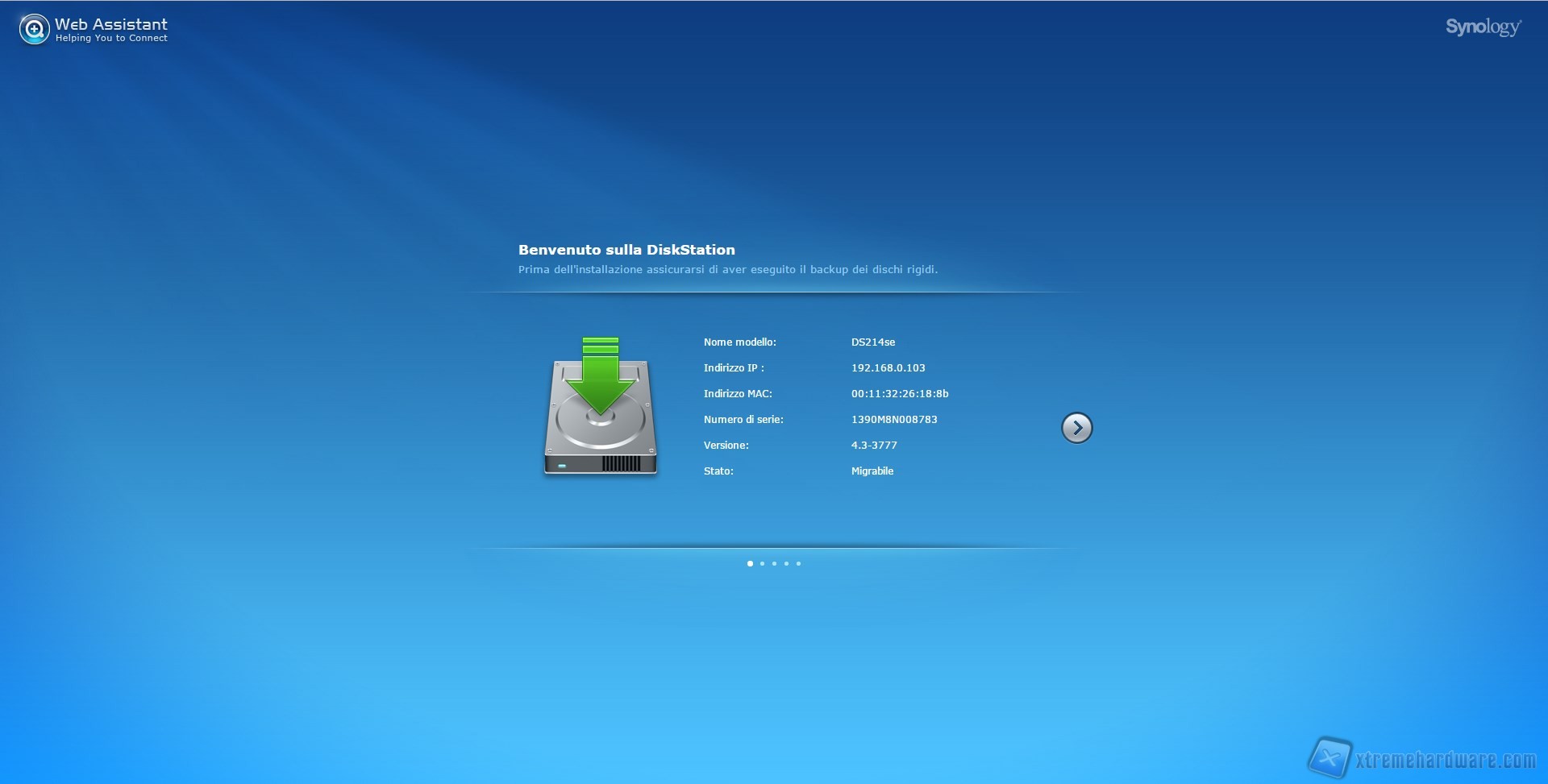
Task: Jump to the third page indicator dot
Action: [x=774, y=563]
